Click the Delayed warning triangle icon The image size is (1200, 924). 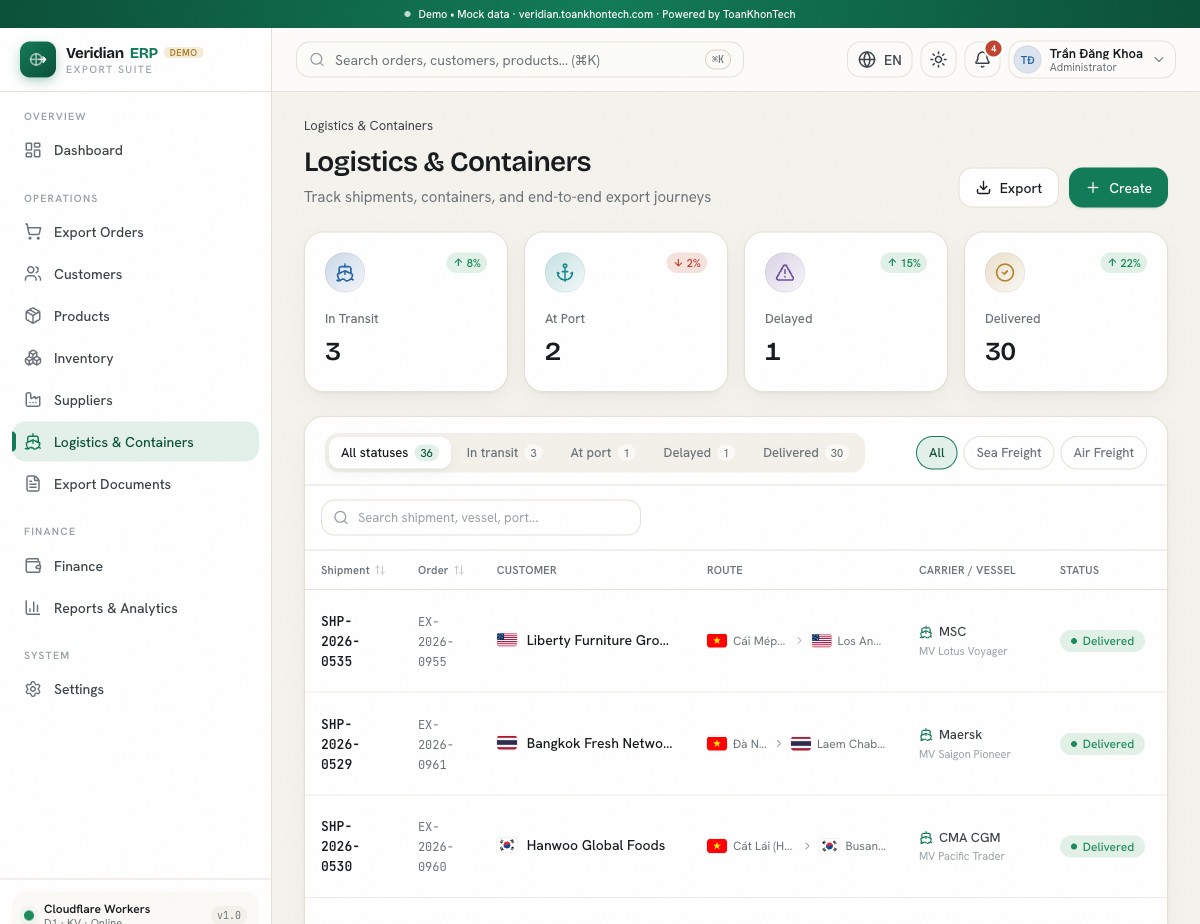tap(785, 272)
